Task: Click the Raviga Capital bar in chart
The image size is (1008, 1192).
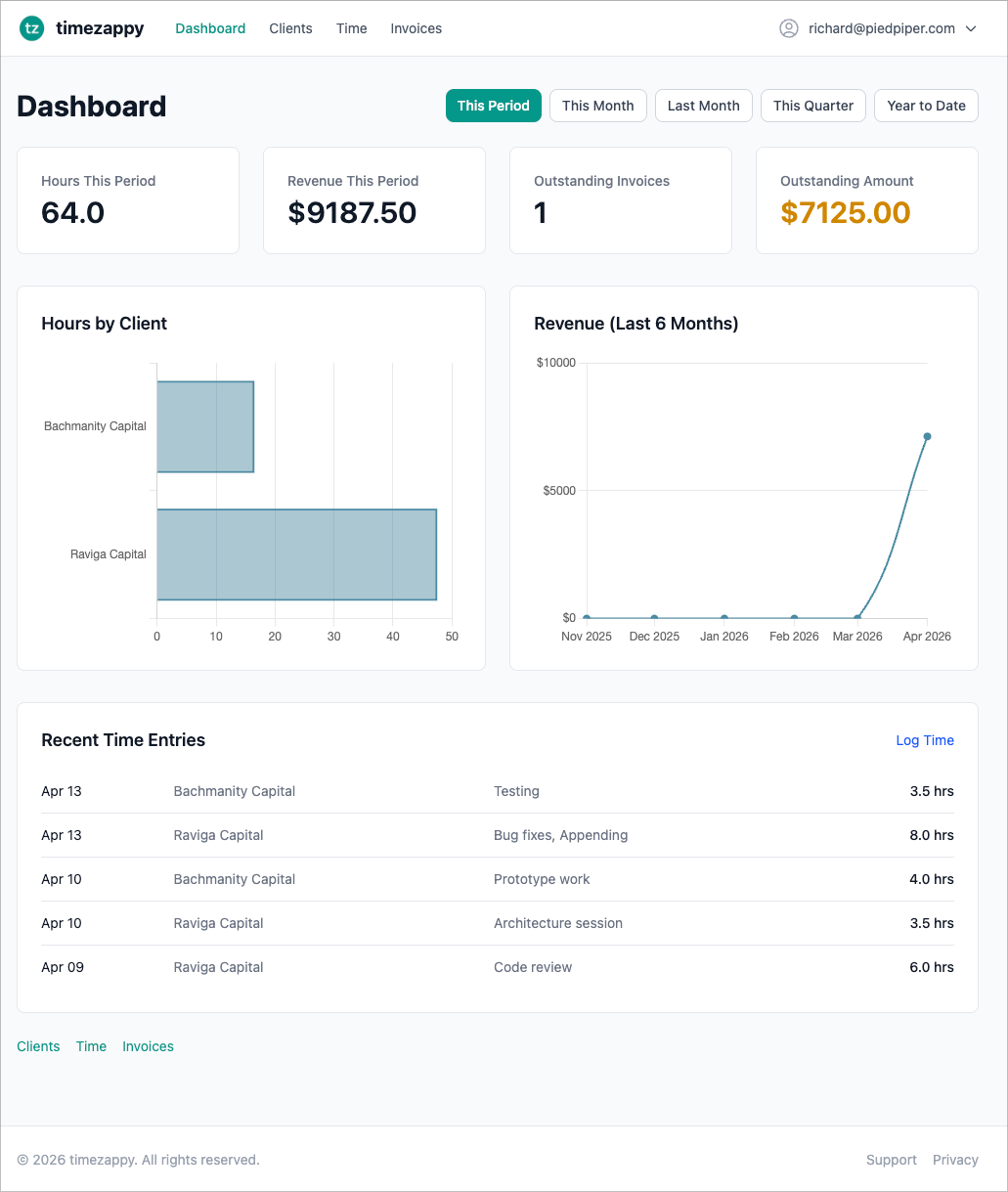Action: 296,554
